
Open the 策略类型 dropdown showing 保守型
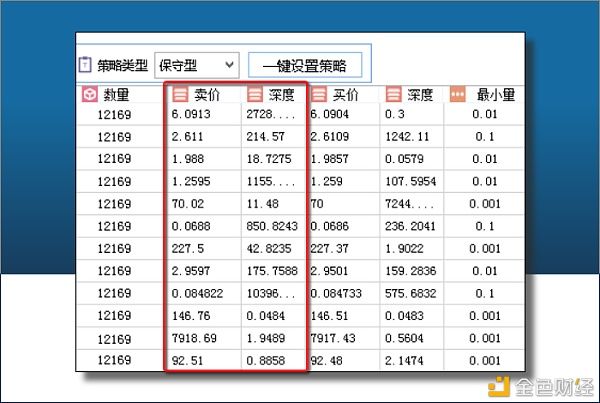[197, 65]
